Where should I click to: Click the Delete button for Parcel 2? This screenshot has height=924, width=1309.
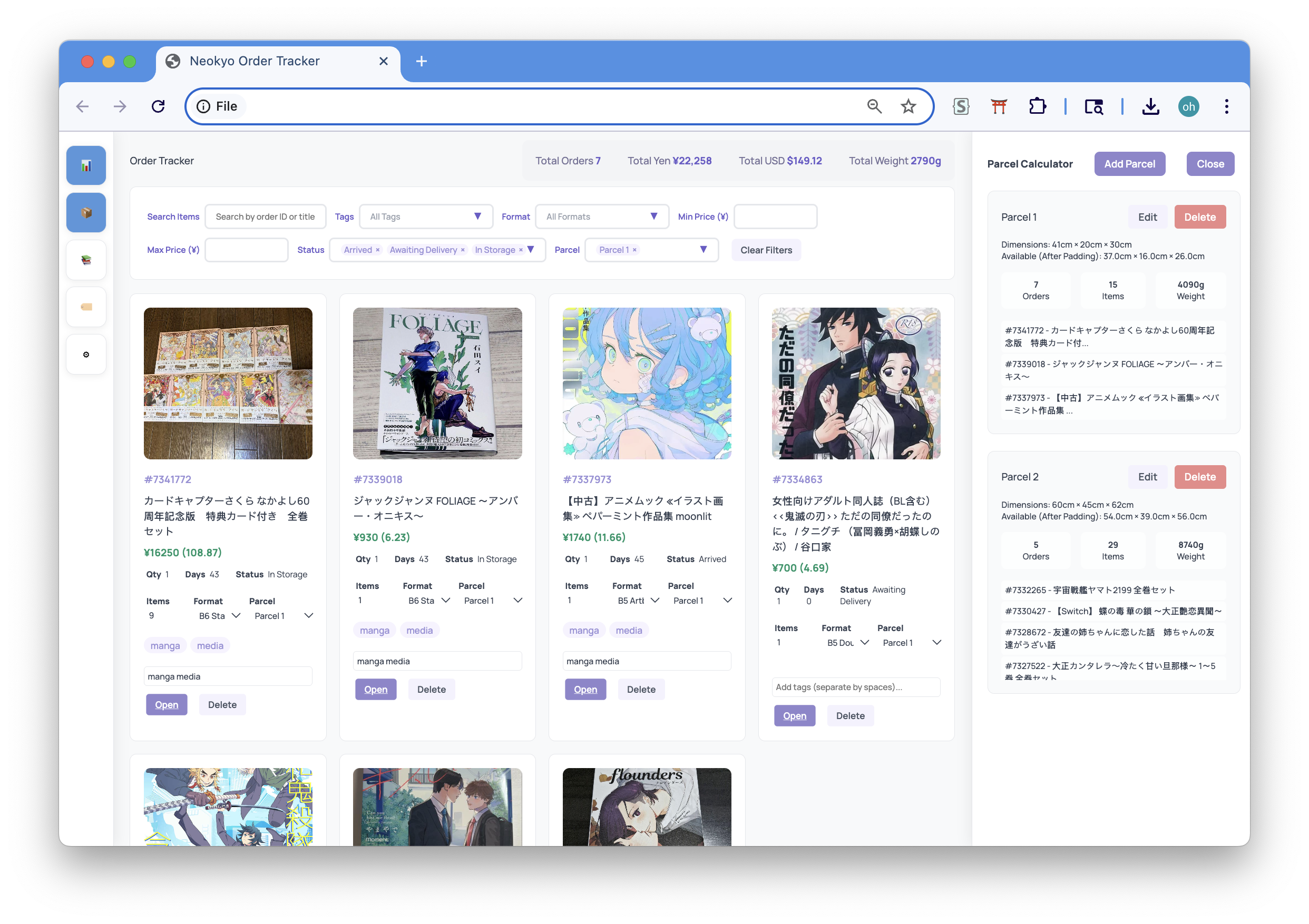point(1199,477)
